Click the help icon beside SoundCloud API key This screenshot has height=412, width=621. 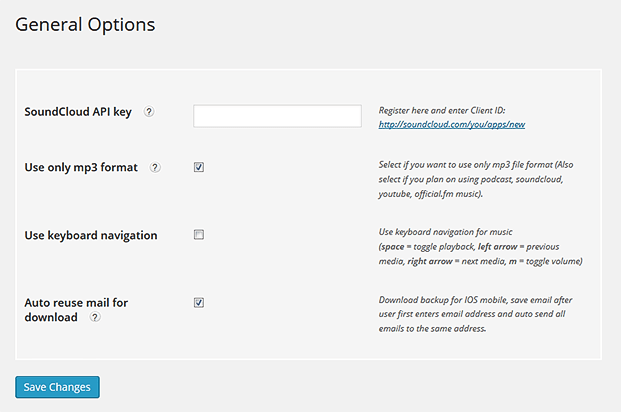pos(149,112)
